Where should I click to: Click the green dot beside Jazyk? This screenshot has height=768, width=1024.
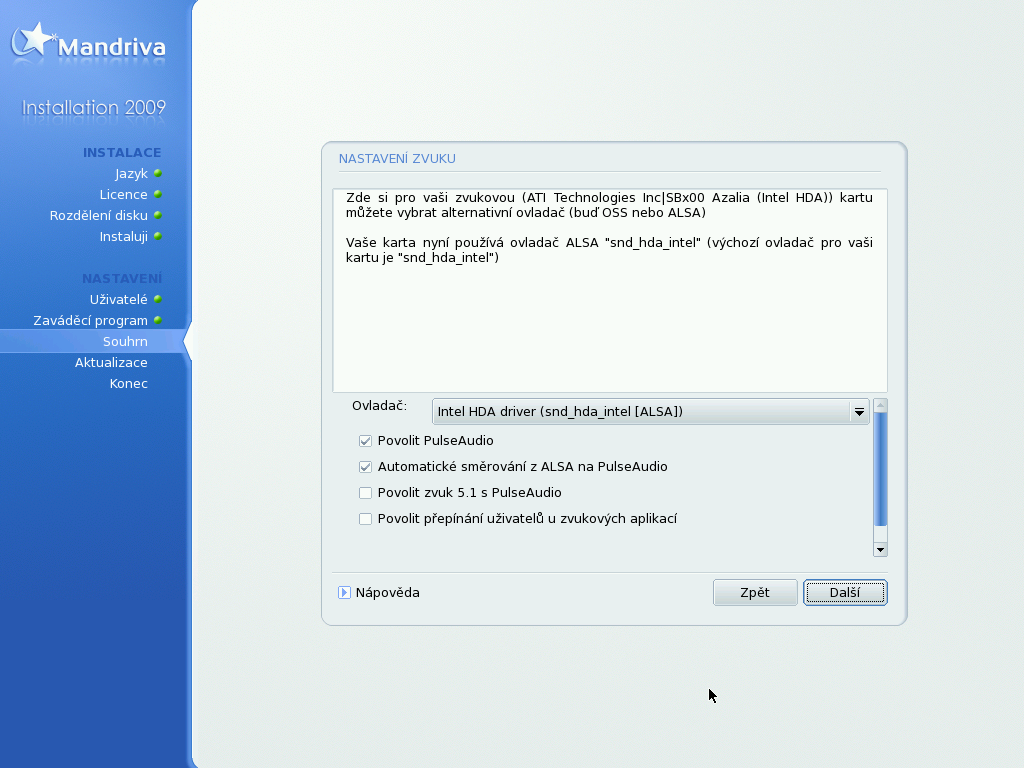157,174
